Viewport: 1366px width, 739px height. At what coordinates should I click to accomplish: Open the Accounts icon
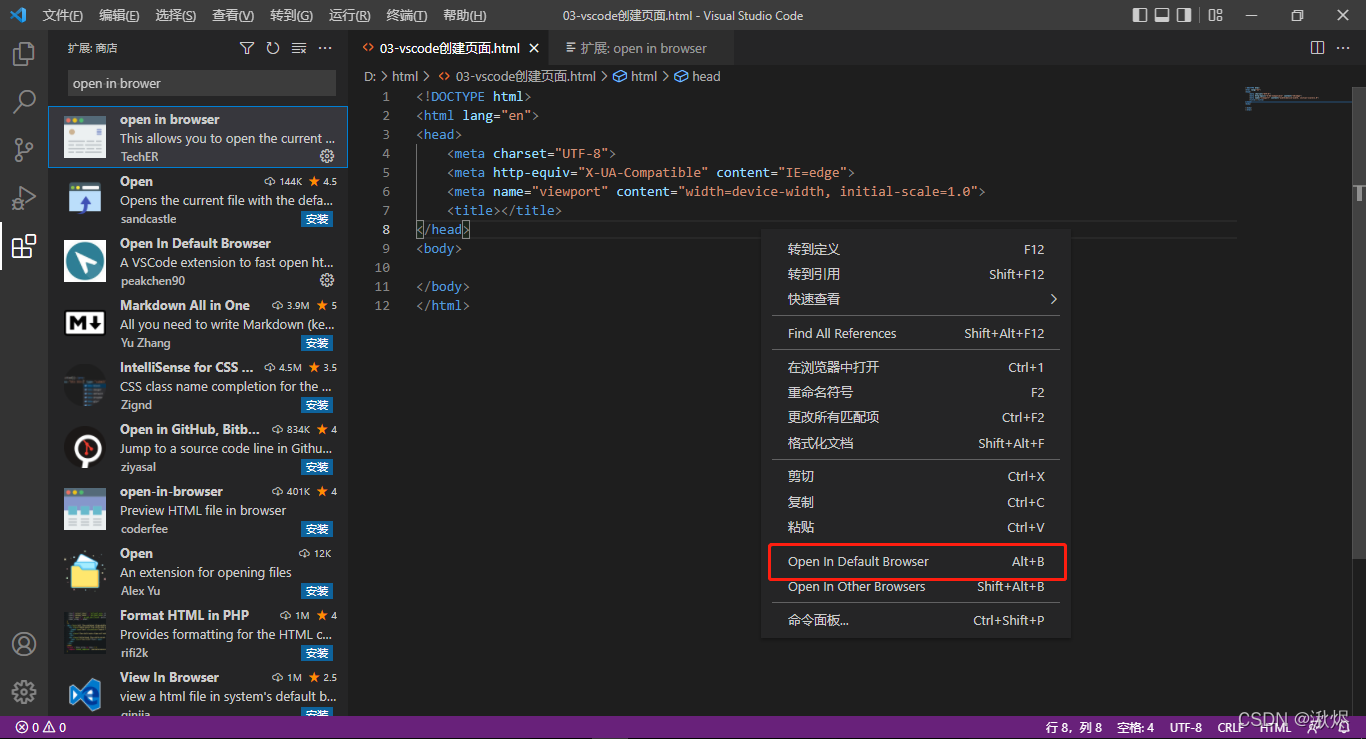(24, 644)
